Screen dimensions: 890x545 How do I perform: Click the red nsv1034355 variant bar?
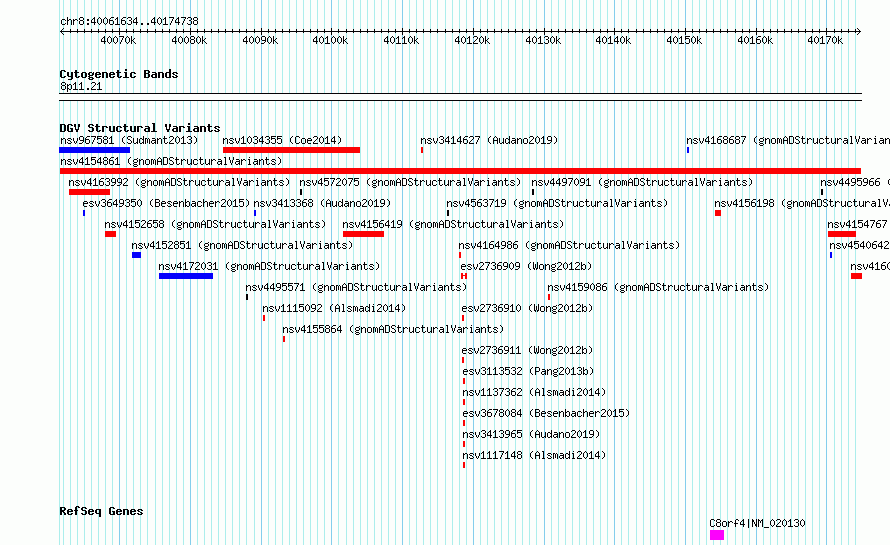point(291,150)
